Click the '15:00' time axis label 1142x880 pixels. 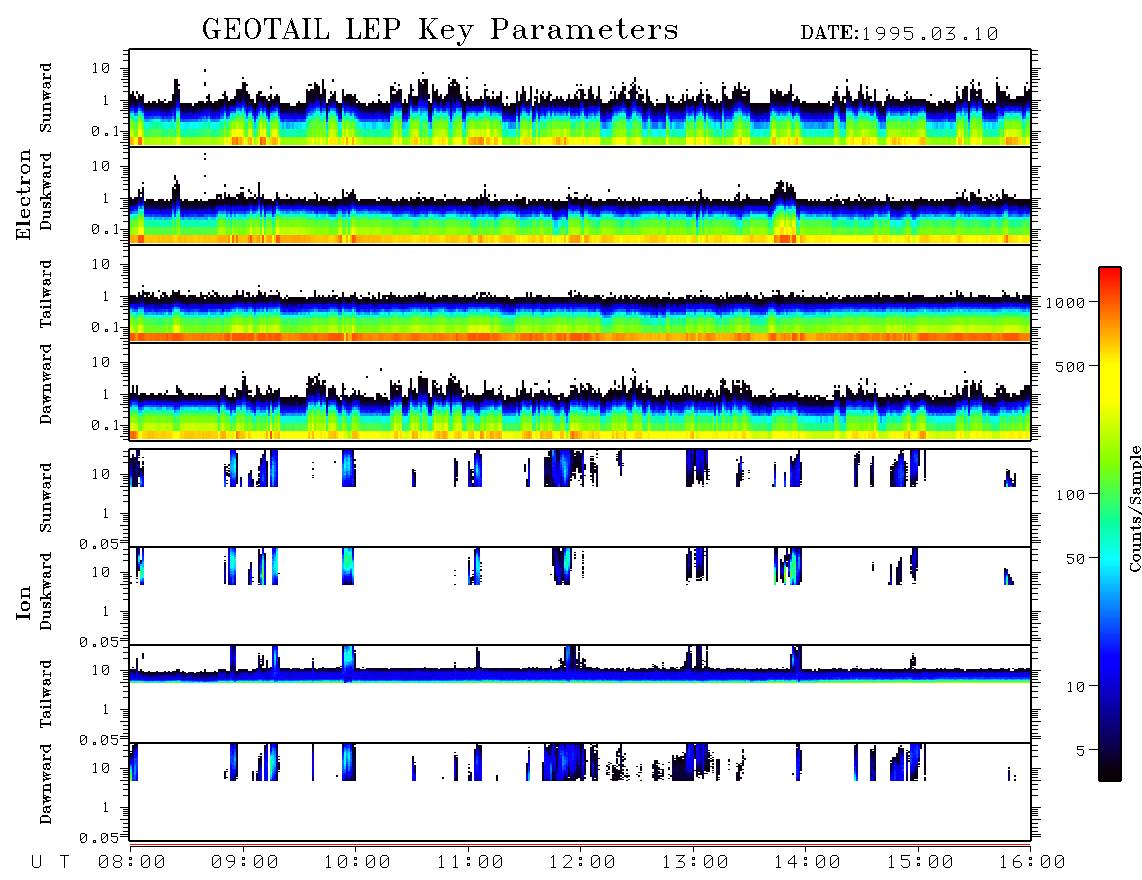[920, 862]
